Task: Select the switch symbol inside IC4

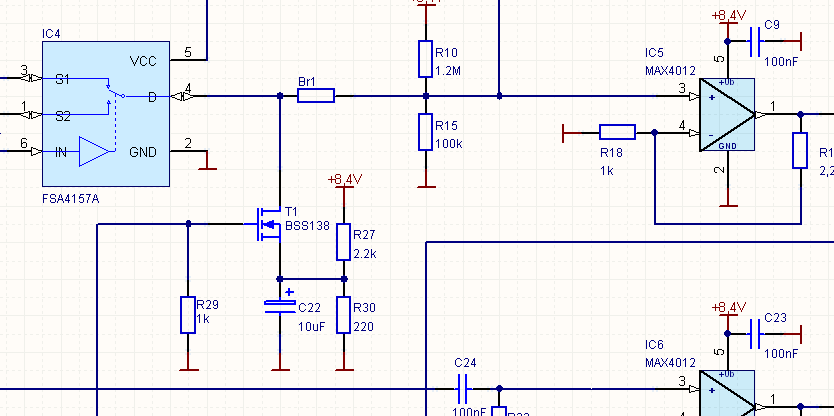Action: pyautogui.click(x=111, y=96)
